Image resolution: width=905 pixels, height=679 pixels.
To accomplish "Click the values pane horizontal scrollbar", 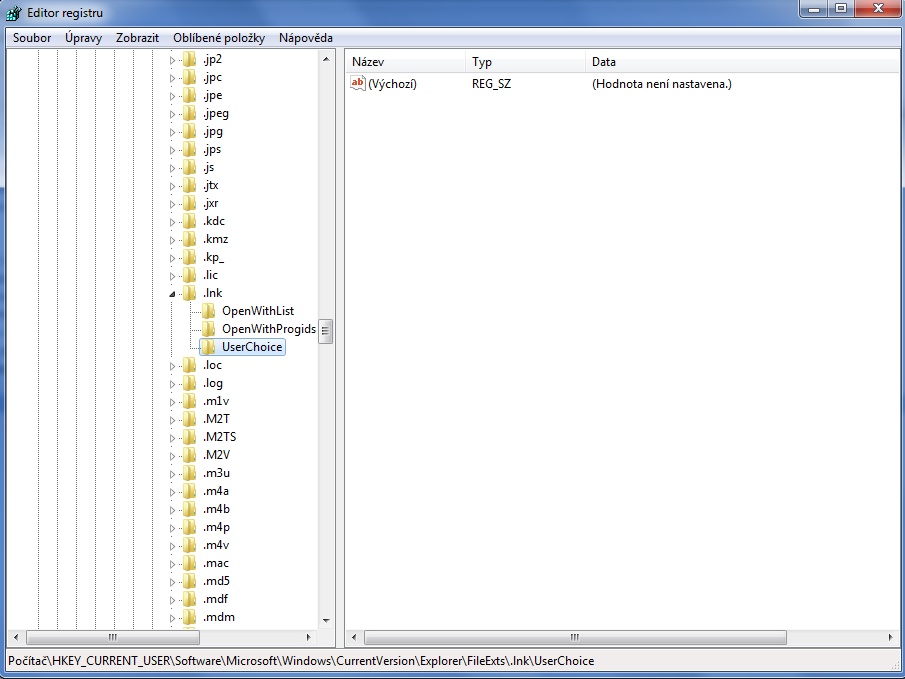I will click(575, 637).
